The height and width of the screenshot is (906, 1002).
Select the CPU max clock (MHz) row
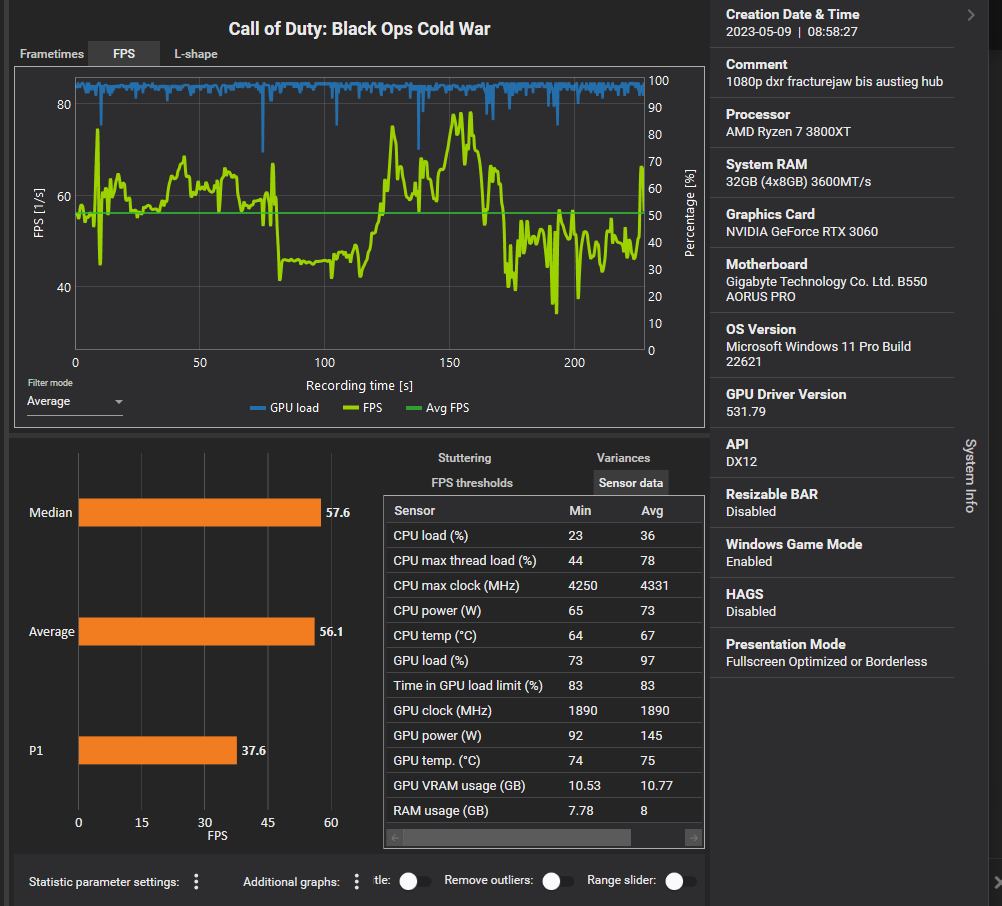(x=544, y=585)
